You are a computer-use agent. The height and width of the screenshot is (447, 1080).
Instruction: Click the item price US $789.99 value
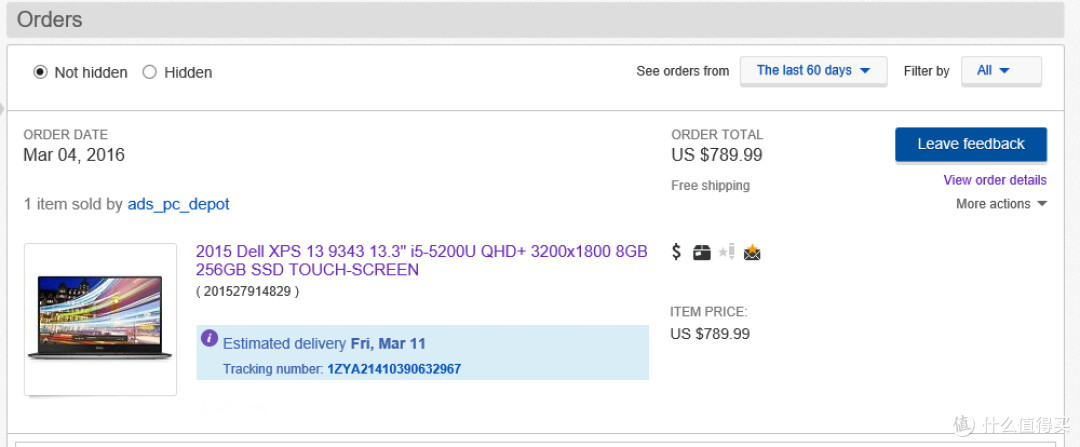(710, 334)
